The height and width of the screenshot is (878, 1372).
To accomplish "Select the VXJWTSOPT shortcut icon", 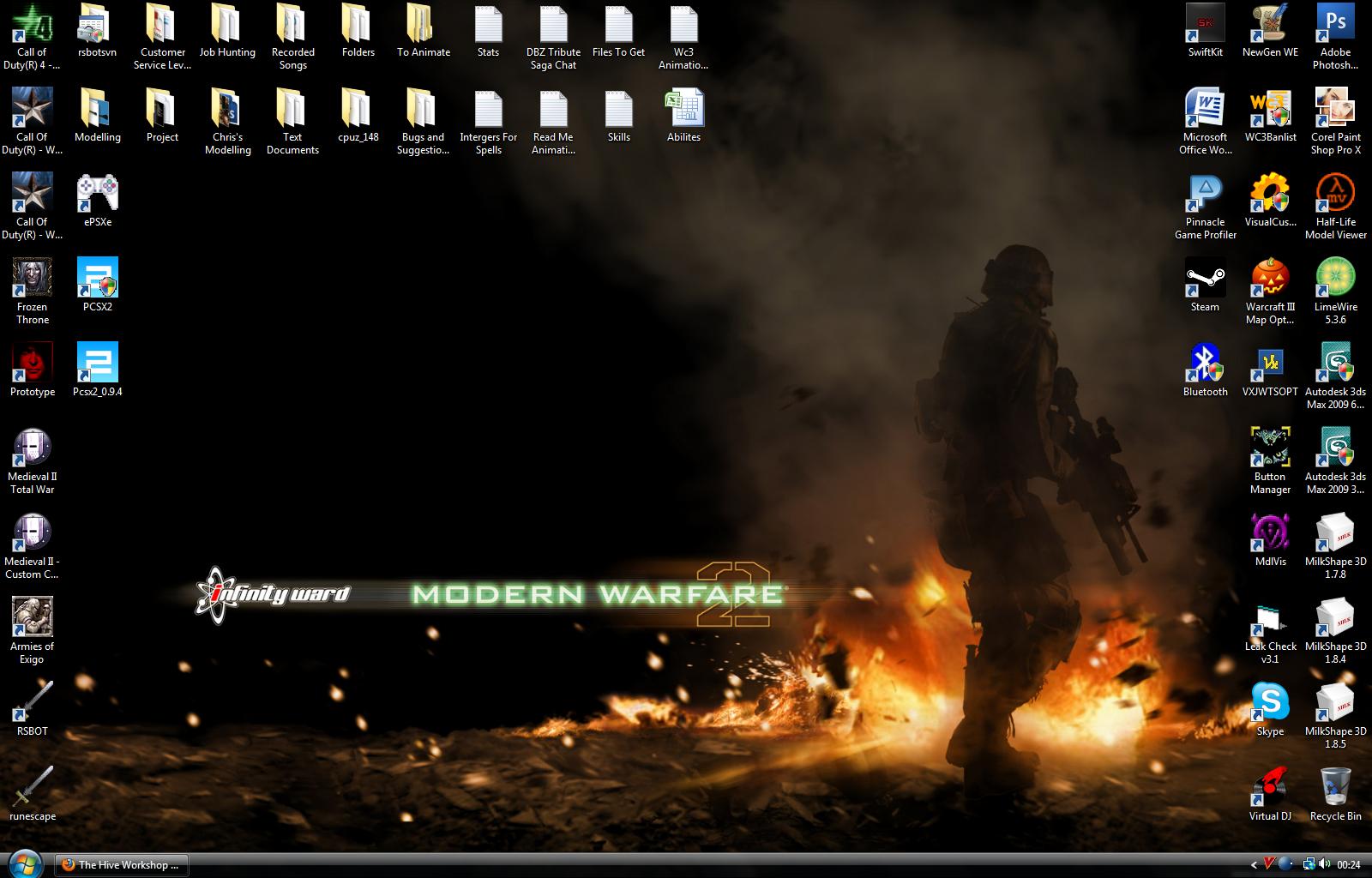I will pyautogui.click(x=1270, y=371).
